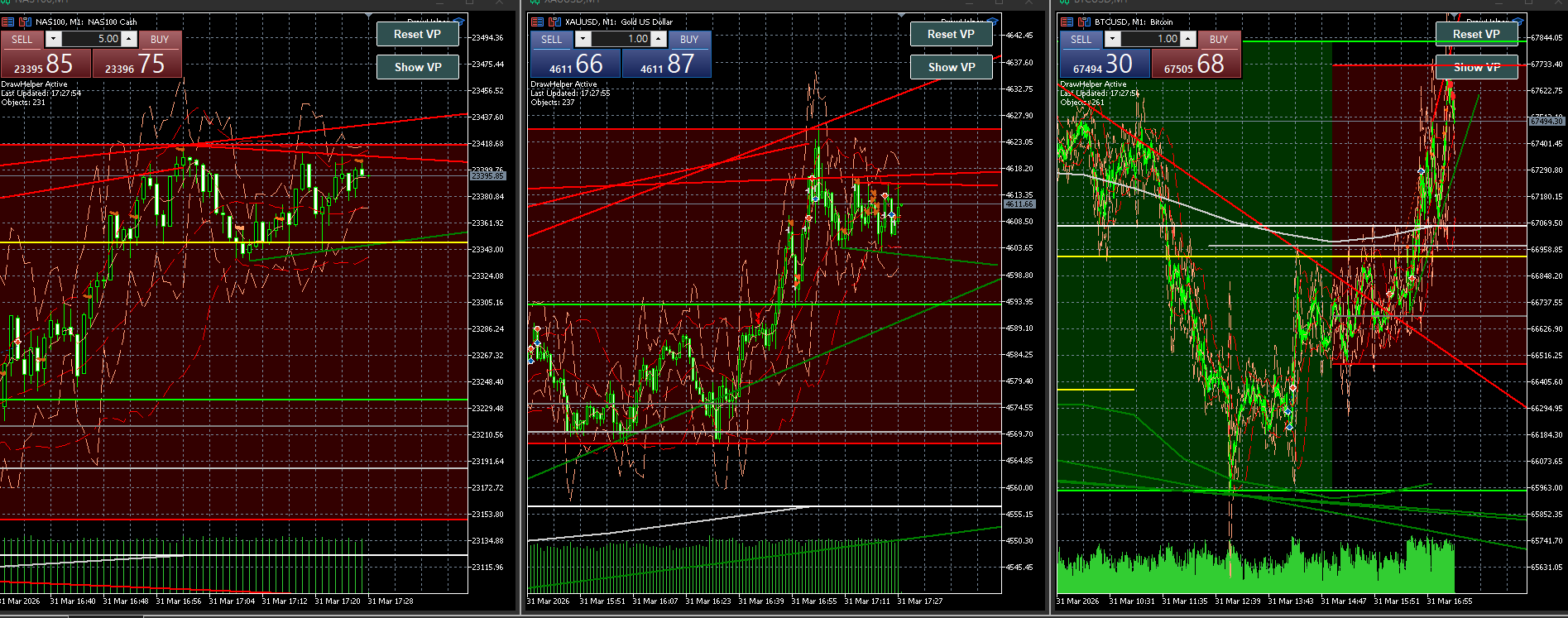Image resolution: width=1568 pixels, height=618 pixels.
Task: Click Reset VP on the BTCUSD chart
Action: tap(1476, 34)
